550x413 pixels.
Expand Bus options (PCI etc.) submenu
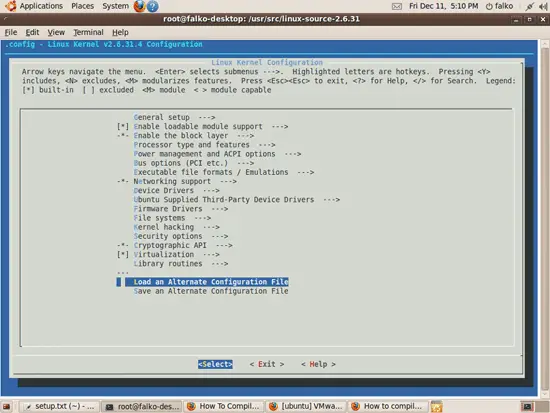click(194, 163)
